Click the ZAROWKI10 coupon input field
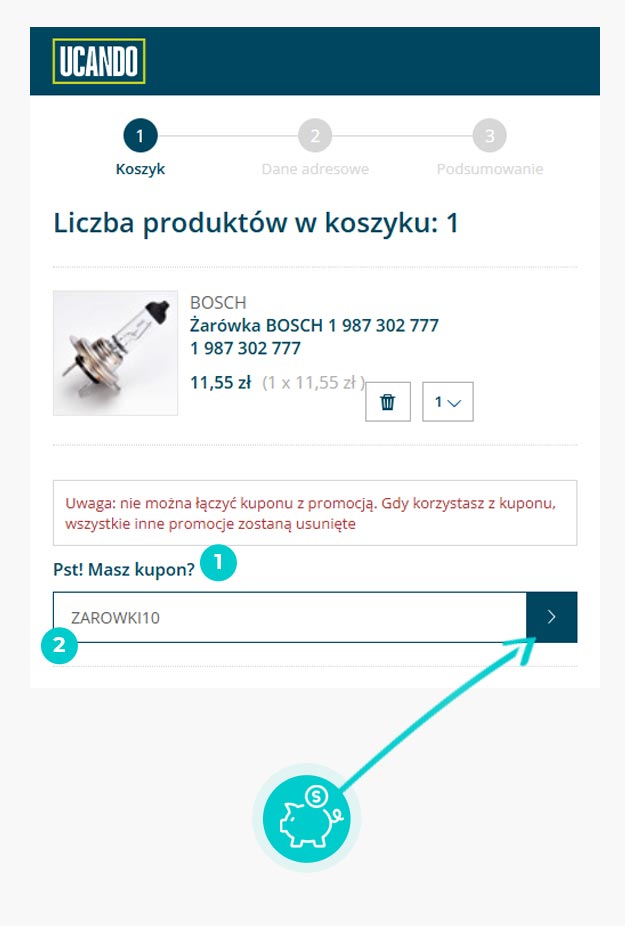Image resolution: width=625 pixels, height=926 pixels. 289,617
